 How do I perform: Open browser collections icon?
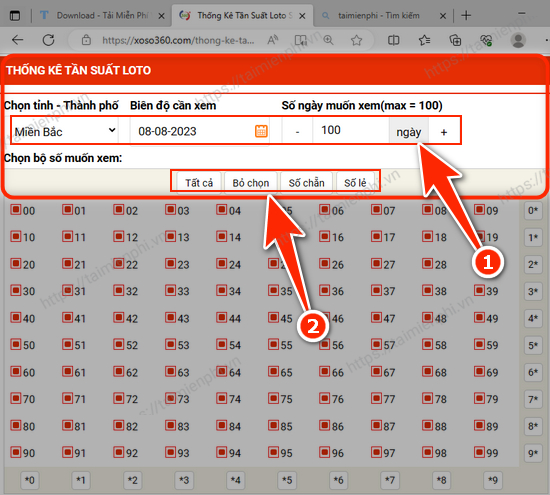tap(455, 40)
